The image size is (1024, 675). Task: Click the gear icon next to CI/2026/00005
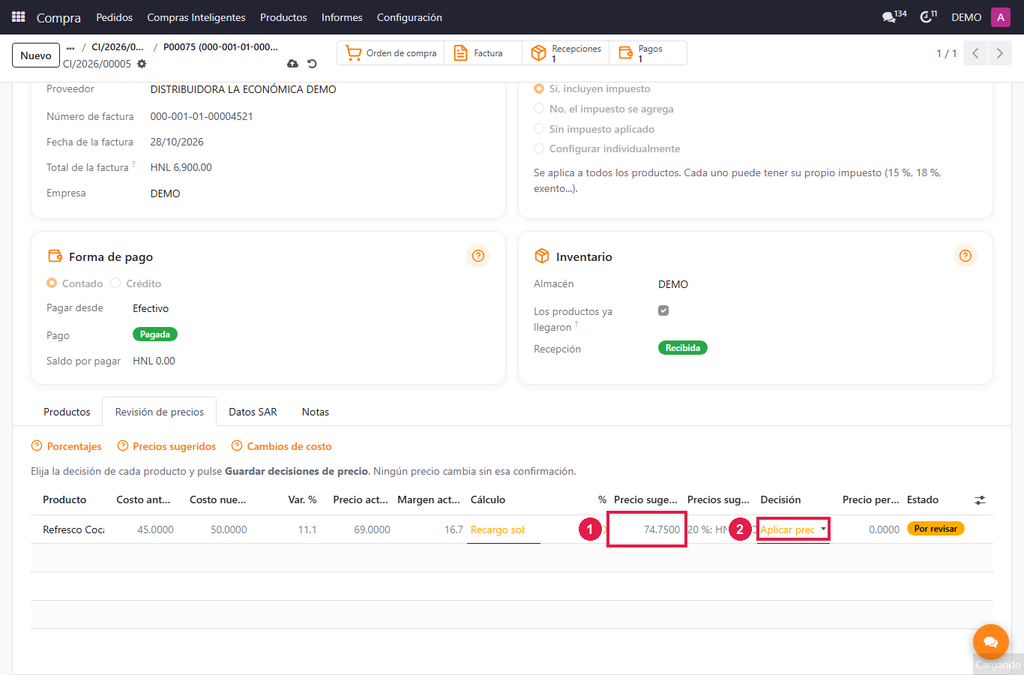pos(142,64)
